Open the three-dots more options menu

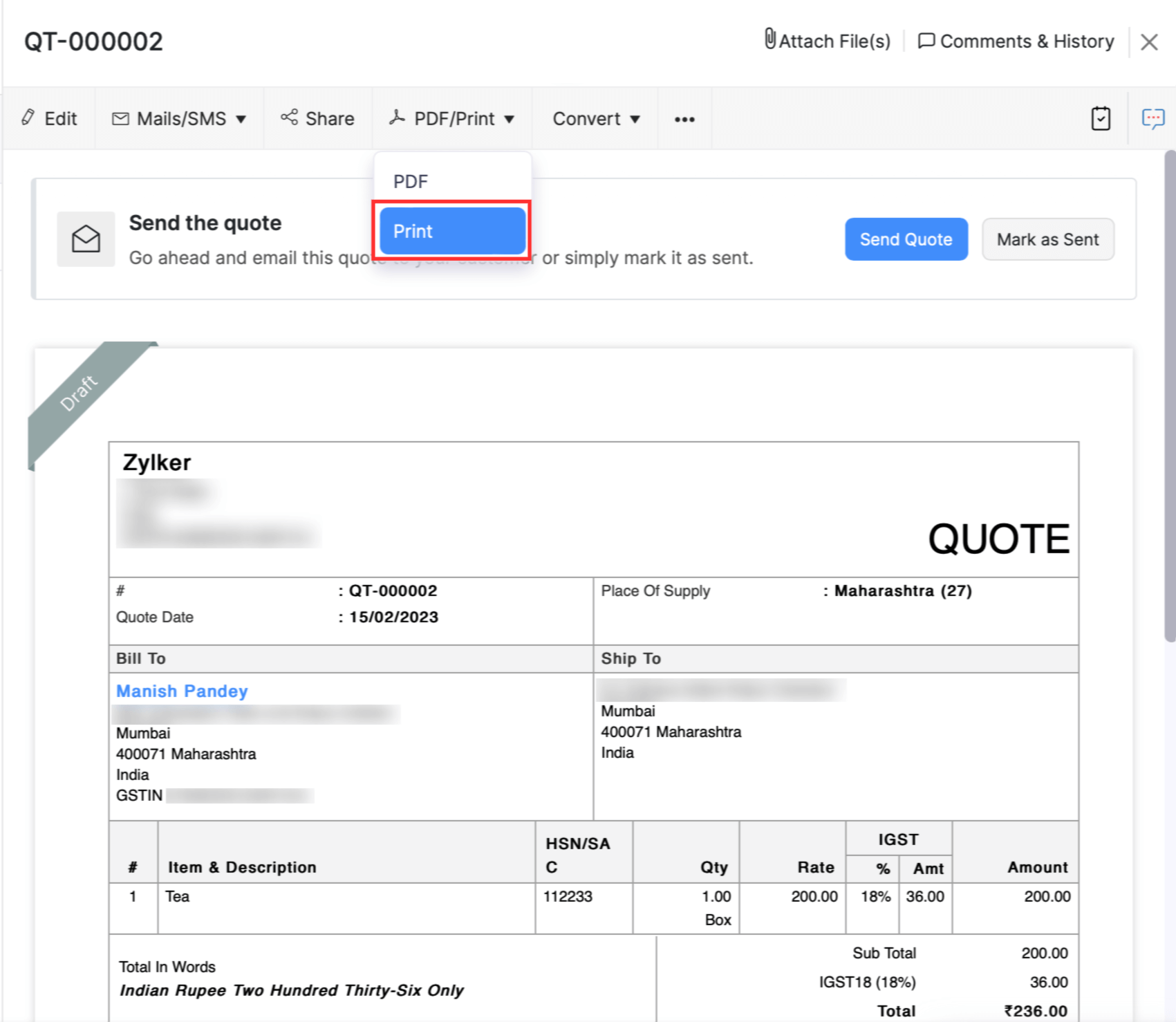tap(684, 119)
